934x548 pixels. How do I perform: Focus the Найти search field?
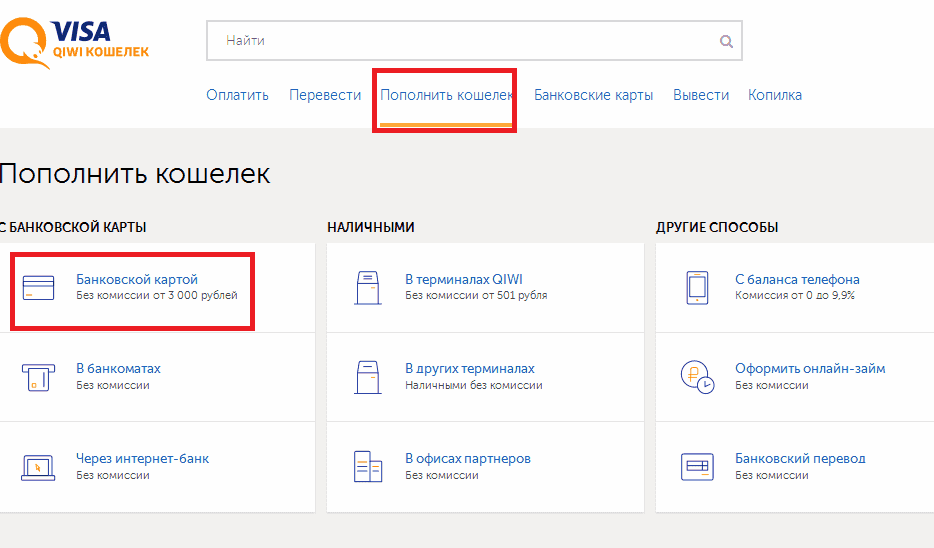(x=460, y=41)
